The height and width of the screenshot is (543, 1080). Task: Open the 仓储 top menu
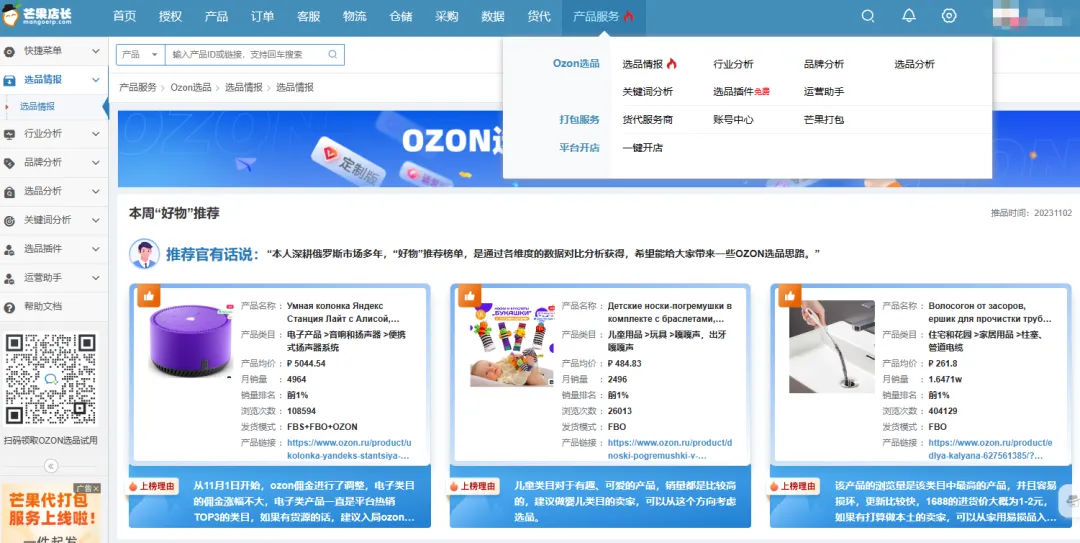[x=401, y=17]
